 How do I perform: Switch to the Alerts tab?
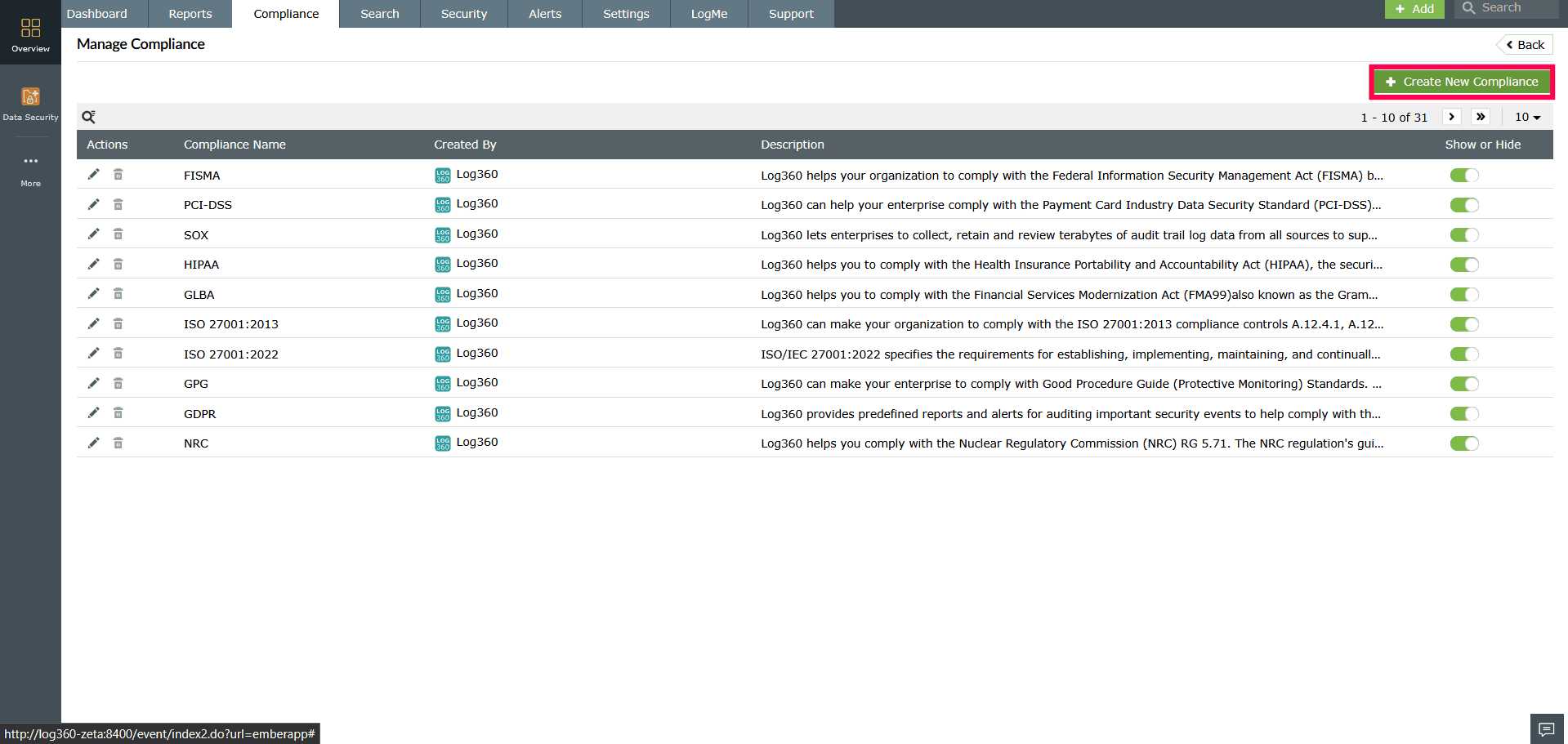545,14
